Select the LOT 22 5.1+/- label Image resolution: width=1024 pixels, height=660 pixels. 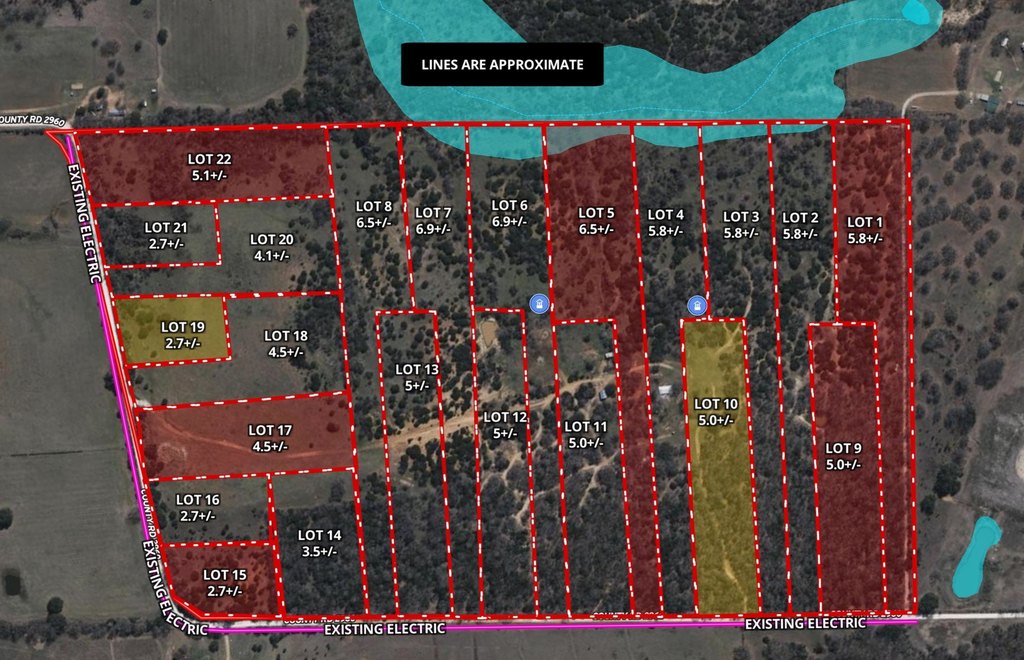click(209, 167)
